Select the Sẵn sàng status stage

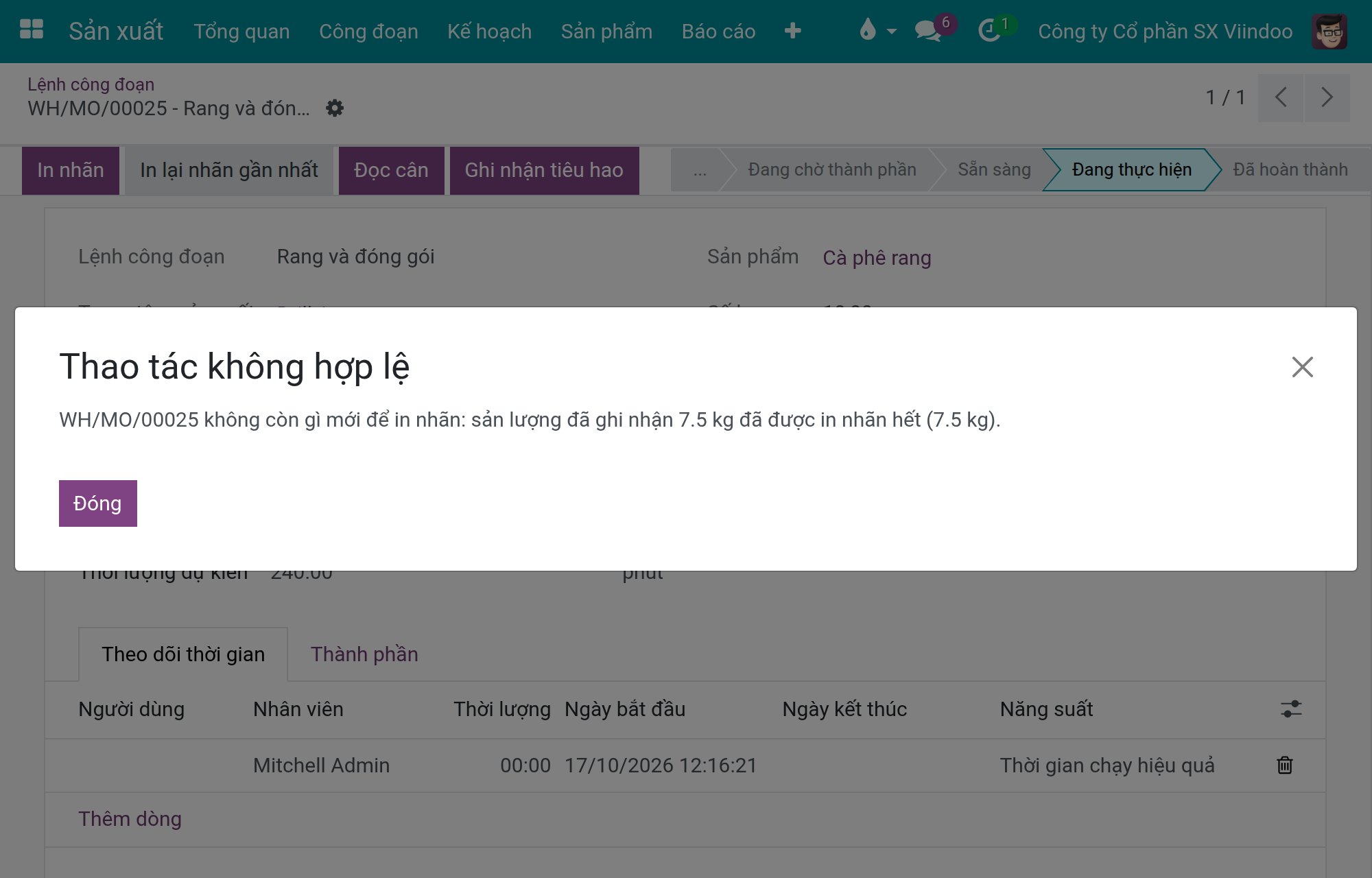tap(994, 170)
